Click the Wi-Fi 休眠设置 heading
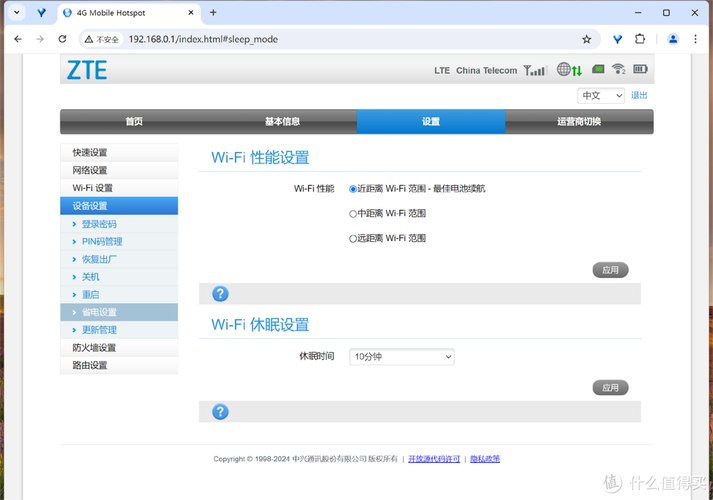 click(260, 325)
